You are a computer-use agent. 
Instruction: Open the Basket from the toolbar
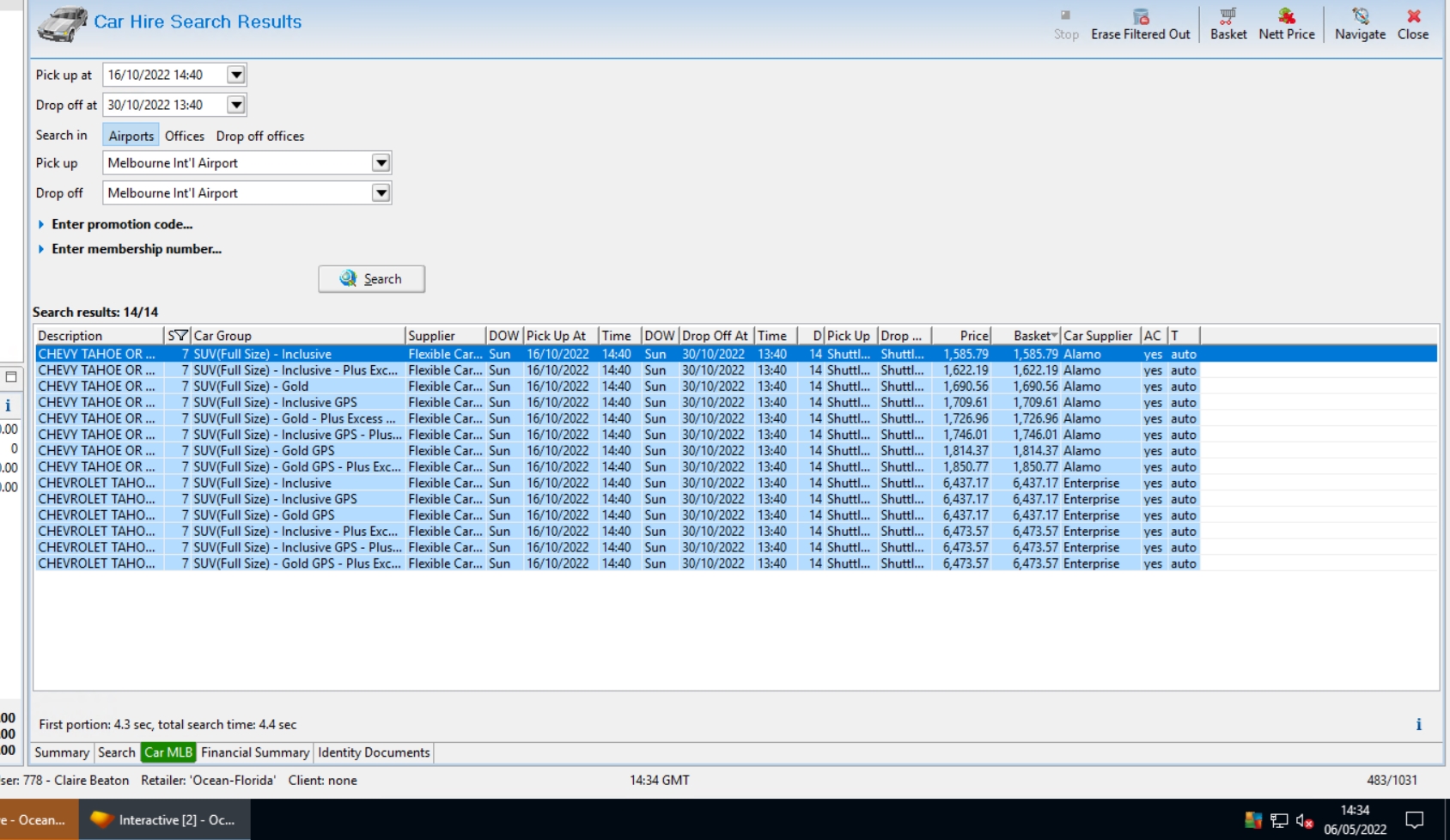1228,24
